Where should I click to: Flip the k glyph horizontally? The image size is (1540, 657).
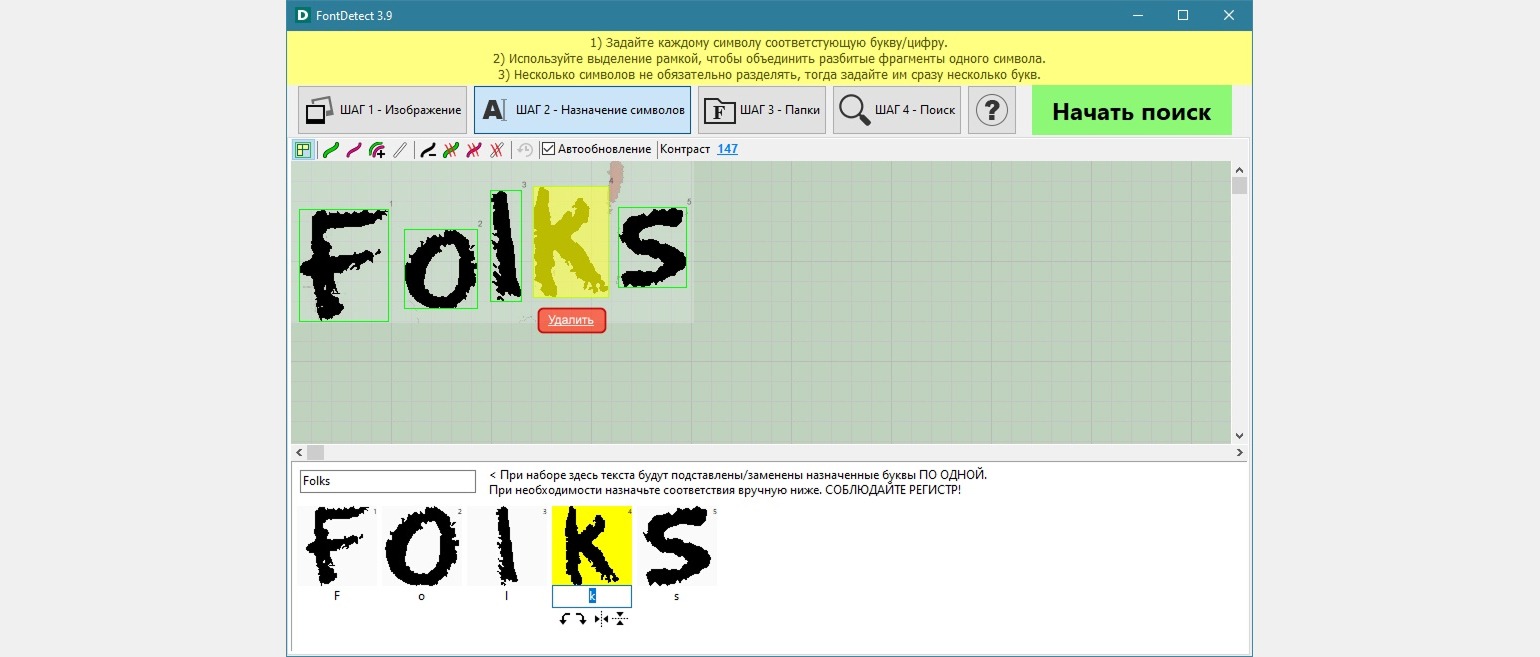point(600,620)
